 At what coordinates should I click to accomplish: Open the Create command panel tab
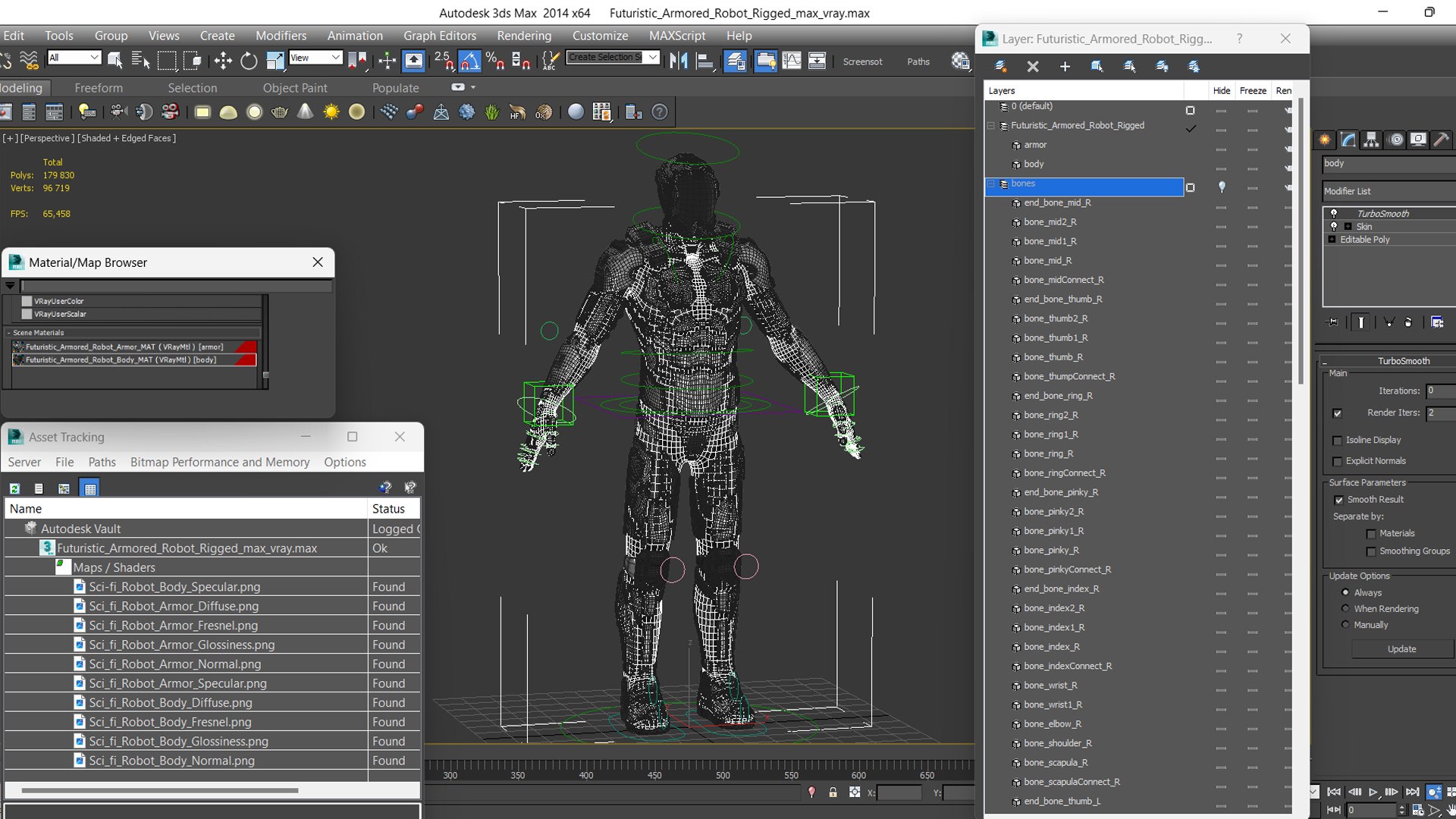click(x=1325, y=140)
